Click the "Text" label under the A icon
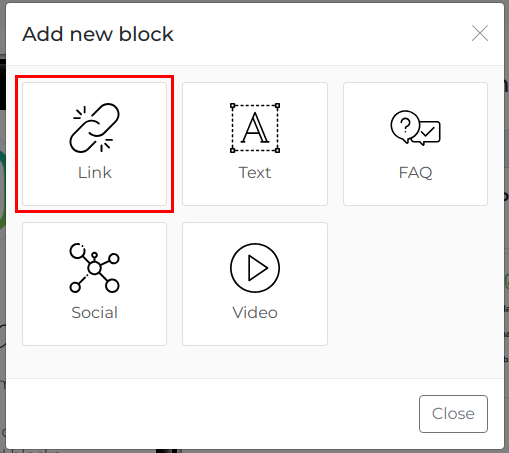The image size is (509, 453). pyautogui.click(x=255, y=173)
